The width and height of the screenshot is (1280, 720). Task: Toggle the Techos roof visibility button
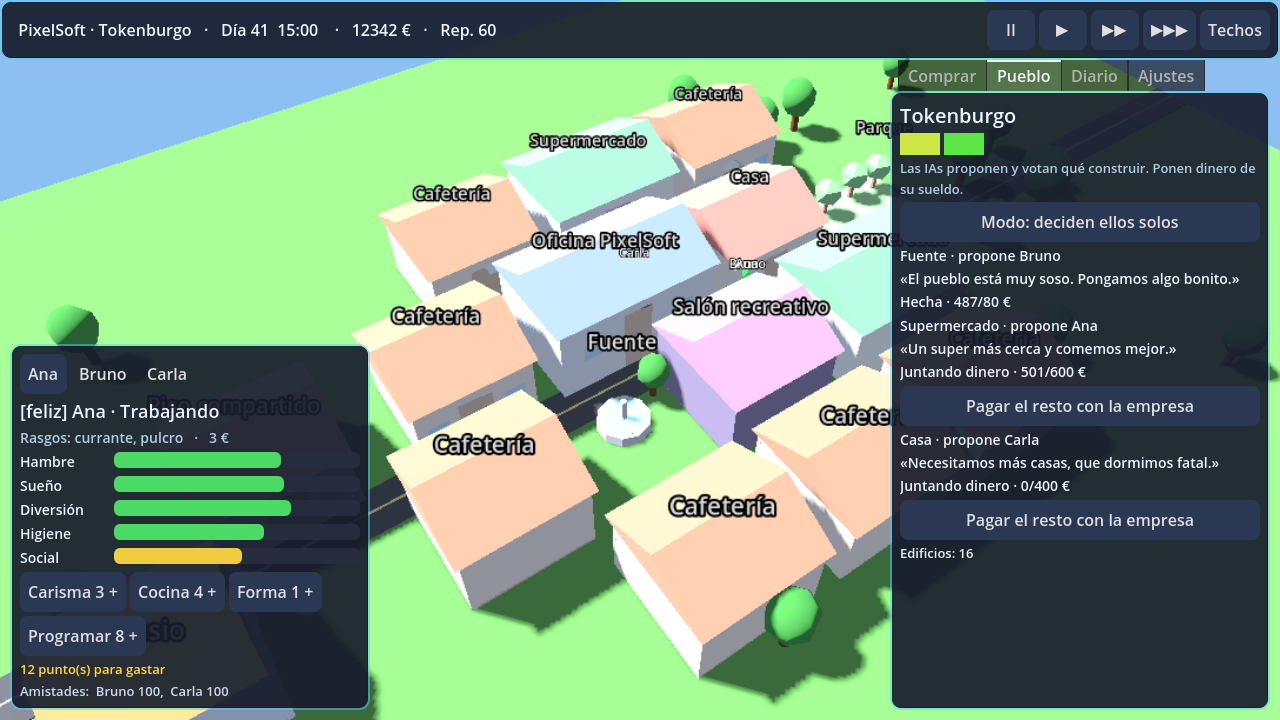(1235, 30)
